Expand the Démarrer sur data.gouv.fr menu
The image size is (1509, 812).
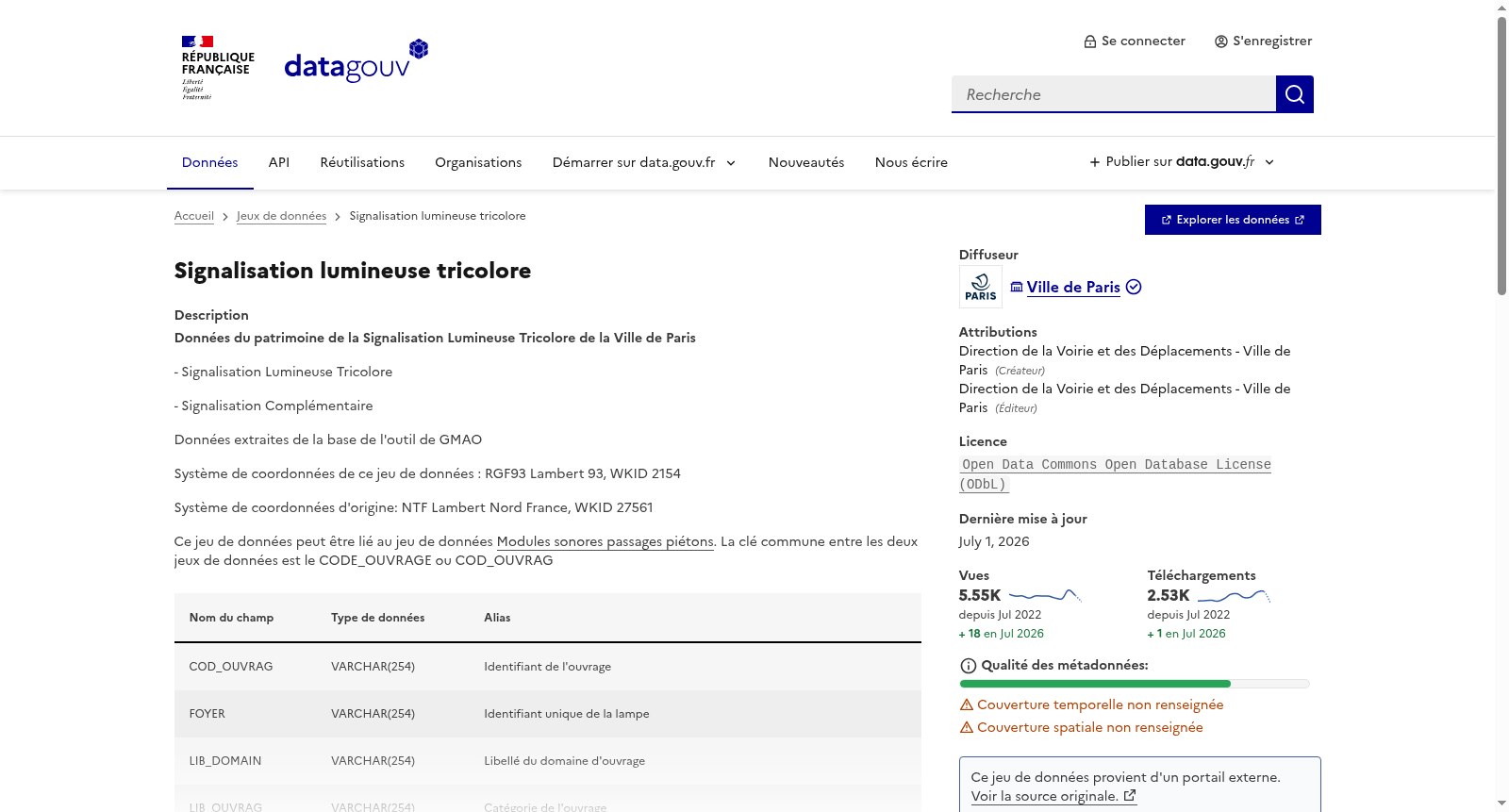644,162
